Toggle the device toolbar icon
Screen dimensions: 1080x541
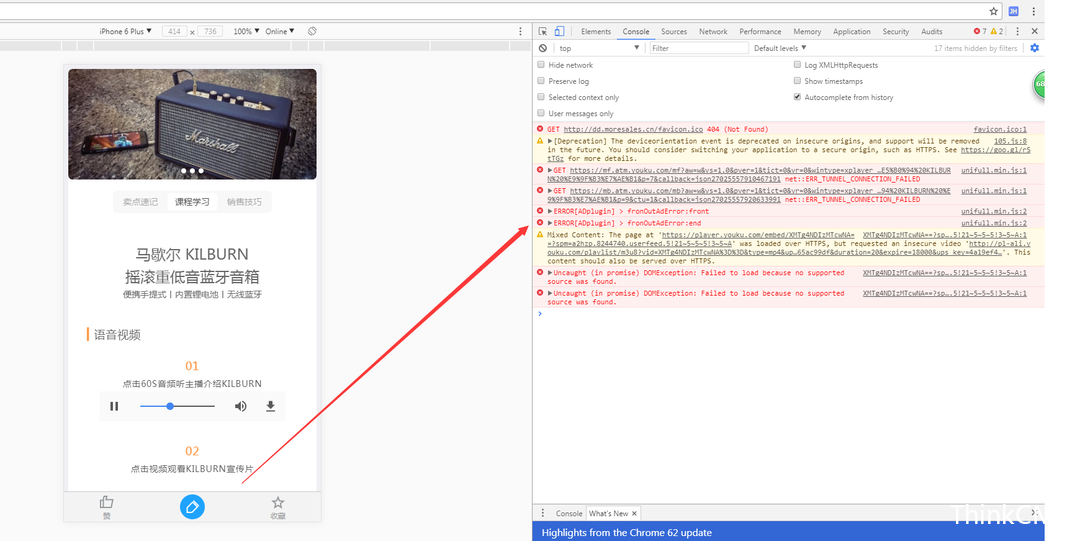pos(559,31)
